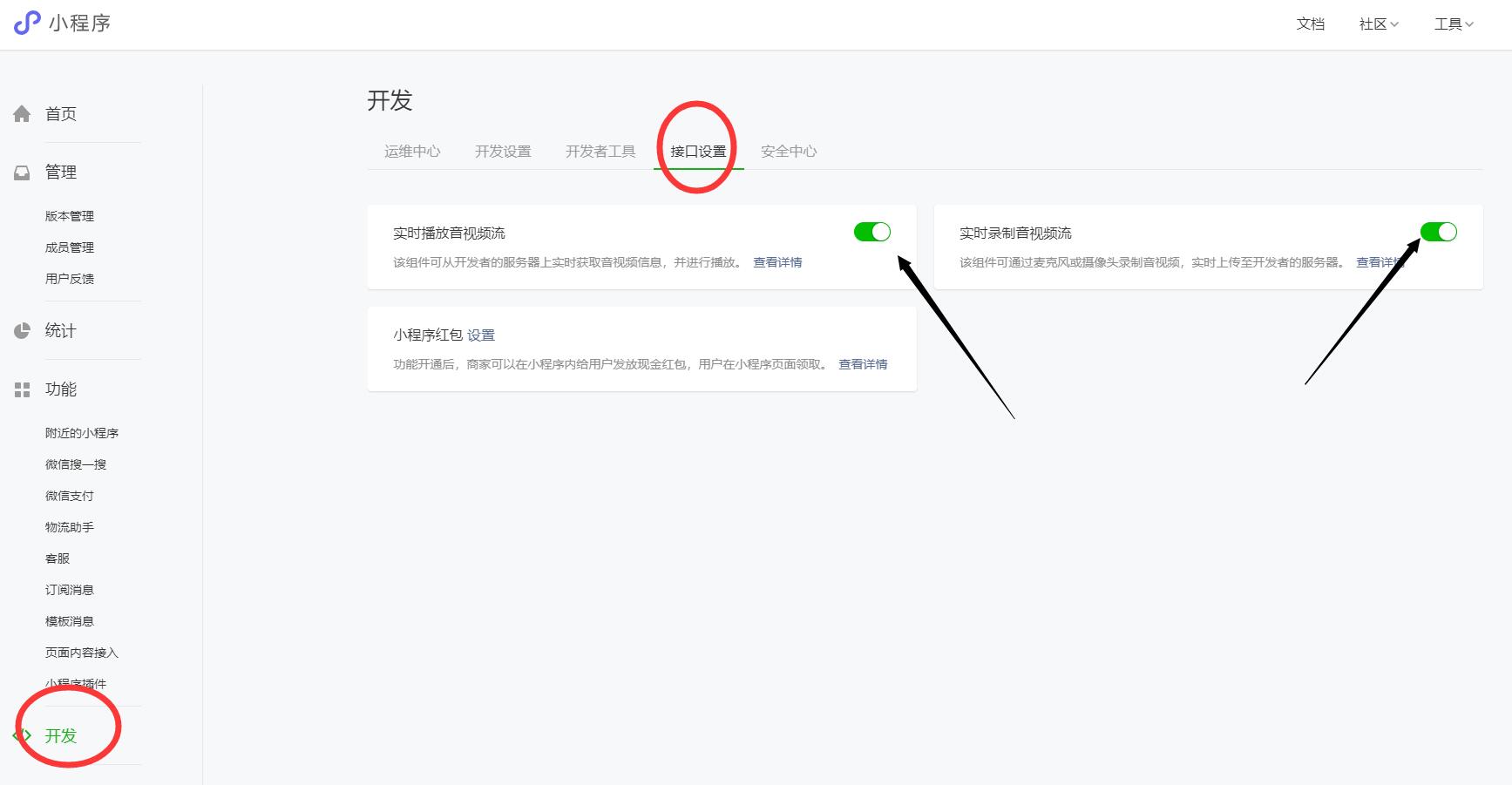The width and height of the screenshot is (1512, 785).
Task: Click the 小程序红包 title text
Action: pyautogui.click(x=428, y=335)
